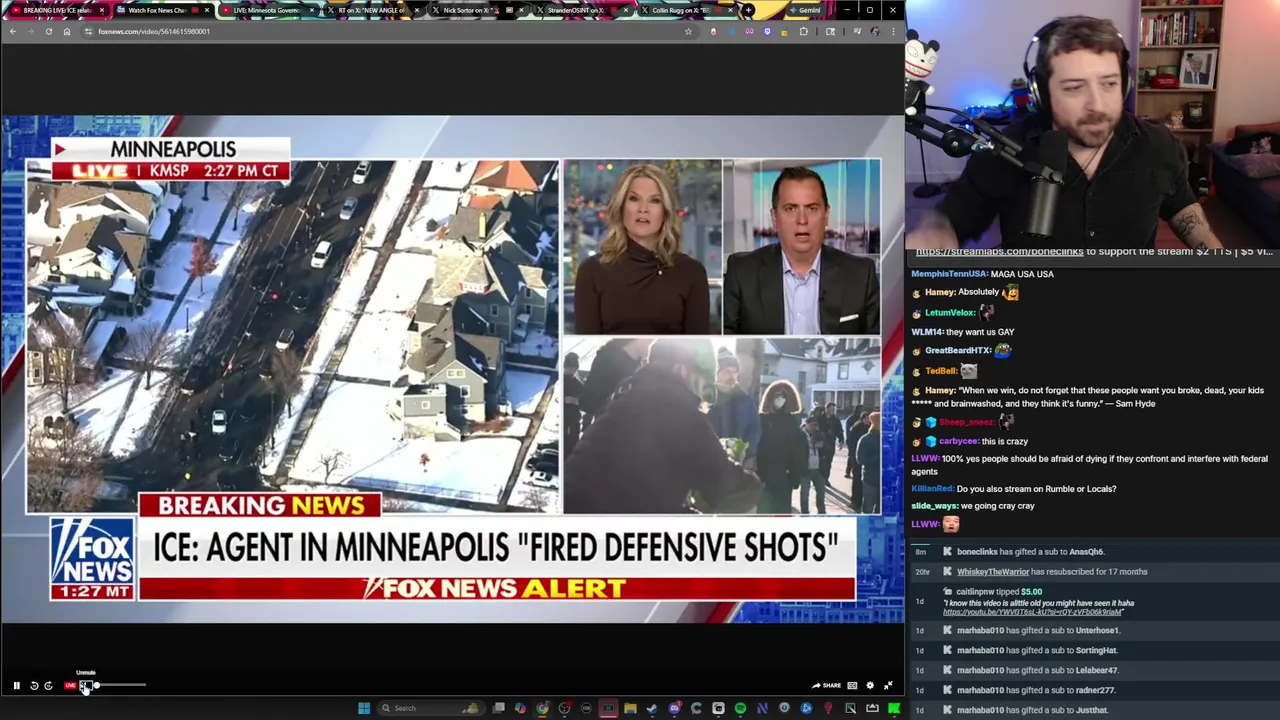Screen dimensions: 1280x720
Task: Open the Windows Start menu
Action: point(364,708)
